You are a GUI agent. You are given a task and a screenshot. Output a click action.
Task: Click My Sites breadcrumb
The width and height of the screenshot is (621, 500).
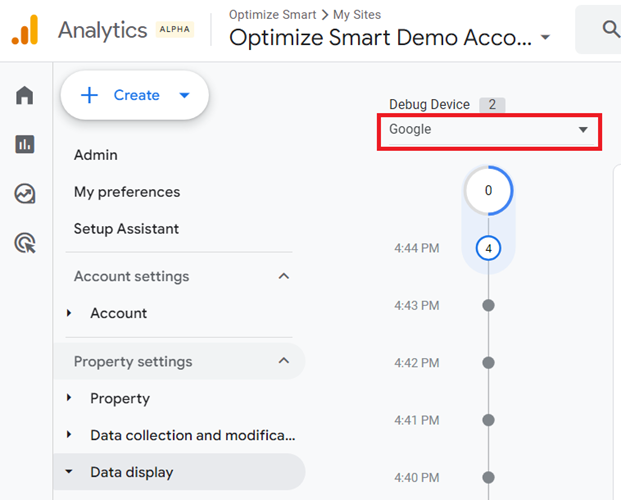(x=357, y=15)
